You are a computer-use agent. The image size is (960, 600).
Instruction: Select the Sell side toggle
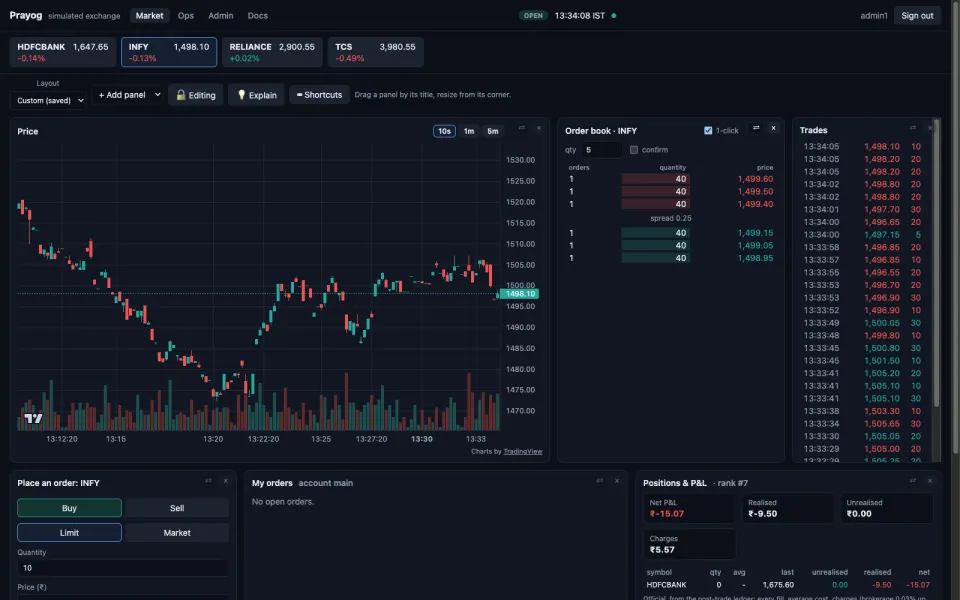point(177,508)
